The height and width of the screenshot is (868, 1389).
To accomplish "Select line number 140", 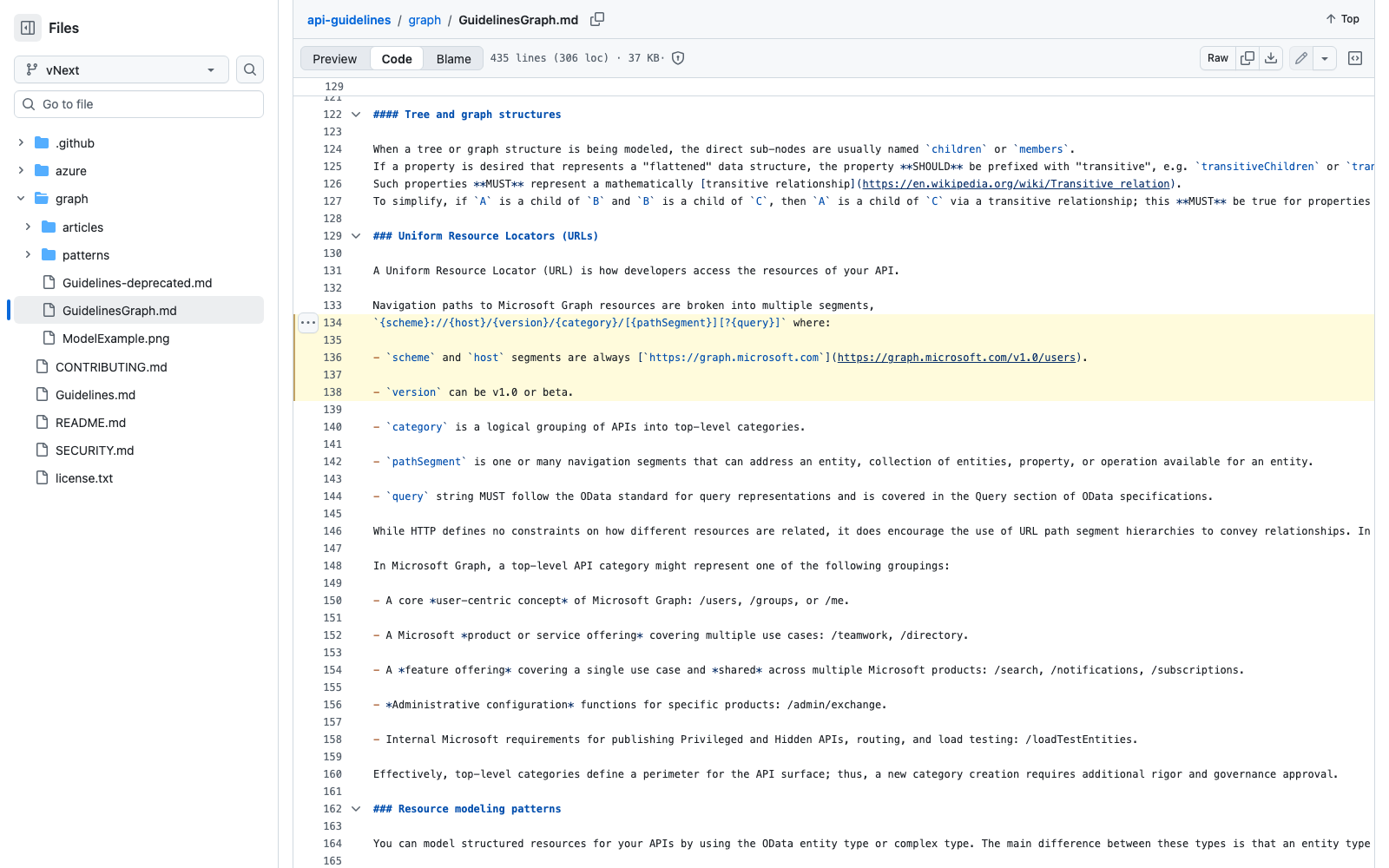I will tap(332, 427).
